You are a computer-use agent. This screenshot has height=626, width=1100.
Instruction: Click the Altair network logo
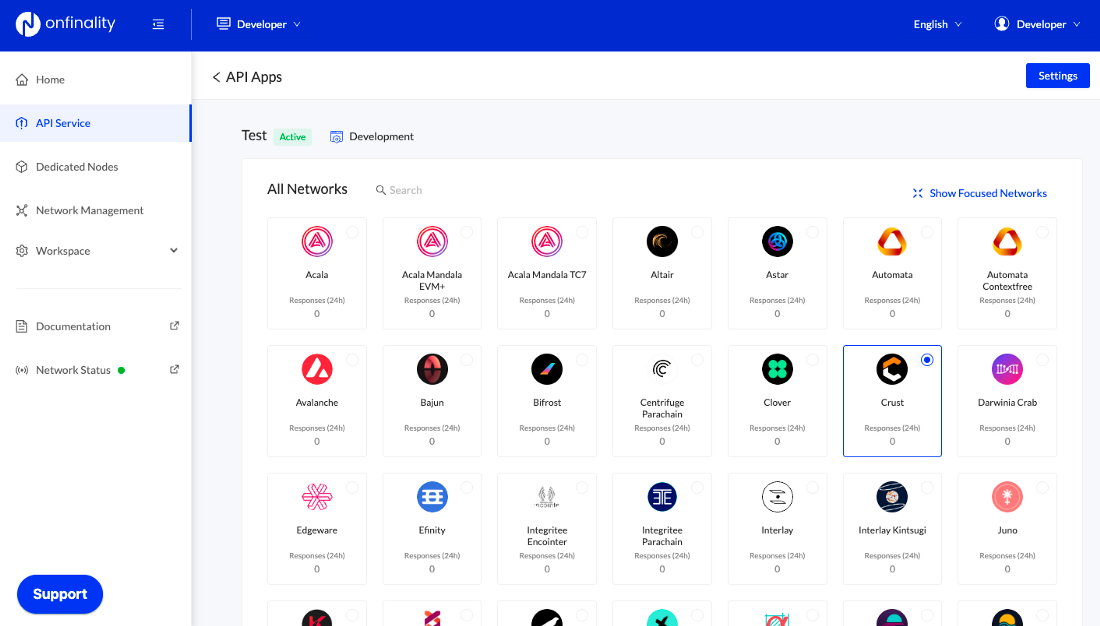[x=662, y=241]
